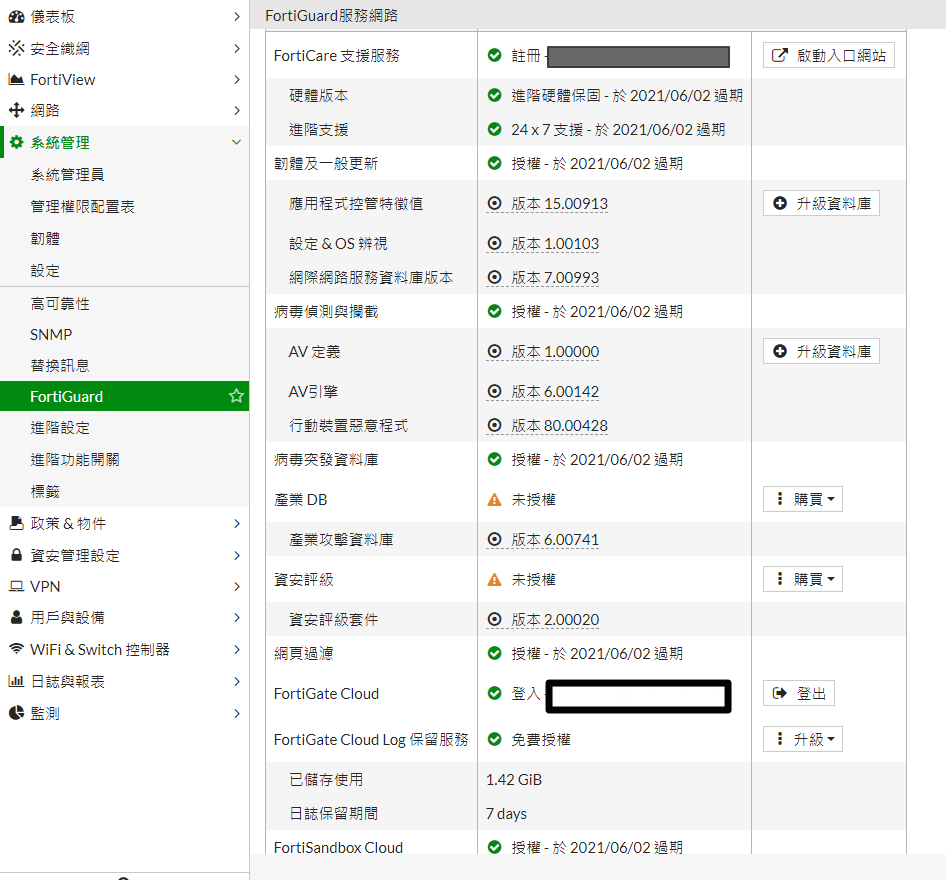Click the 安全織網 security fabric icon

point(16,48)
